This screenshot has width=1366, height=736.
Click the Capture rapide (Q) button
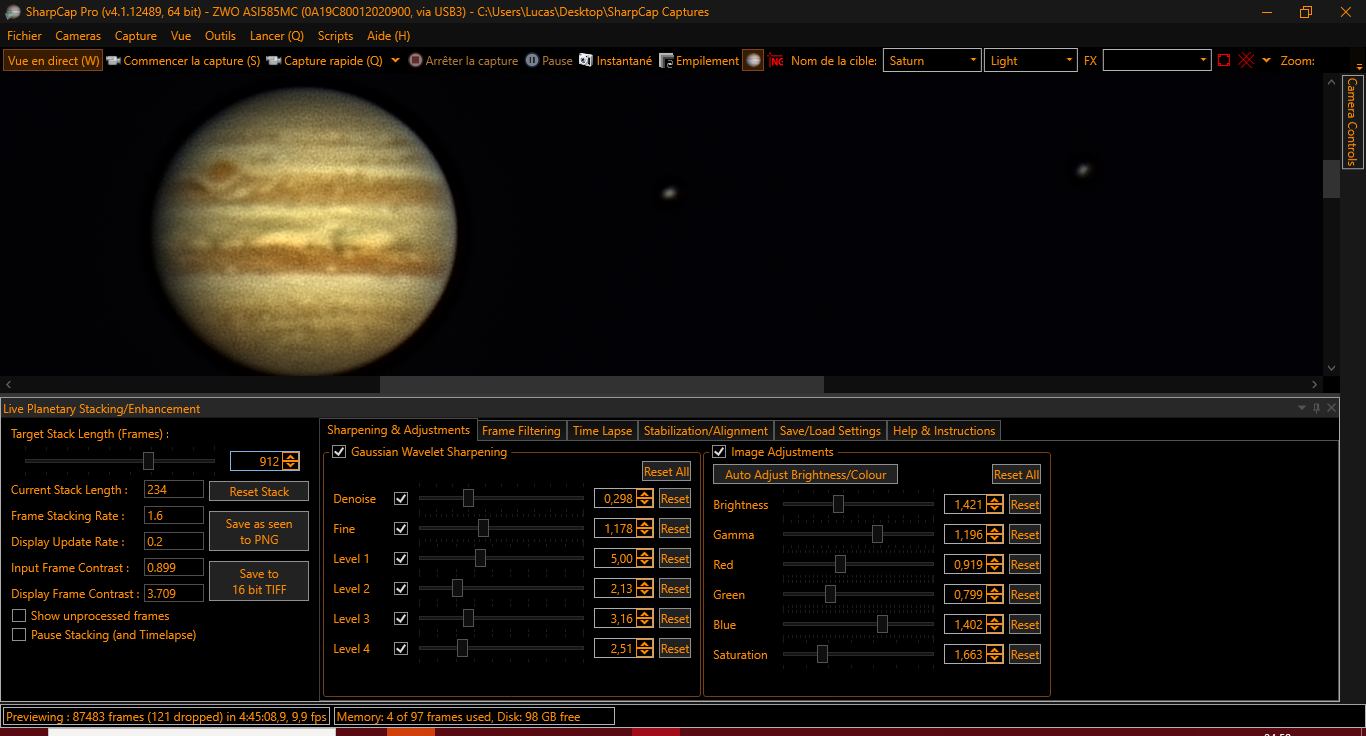(x=324, y=61)
